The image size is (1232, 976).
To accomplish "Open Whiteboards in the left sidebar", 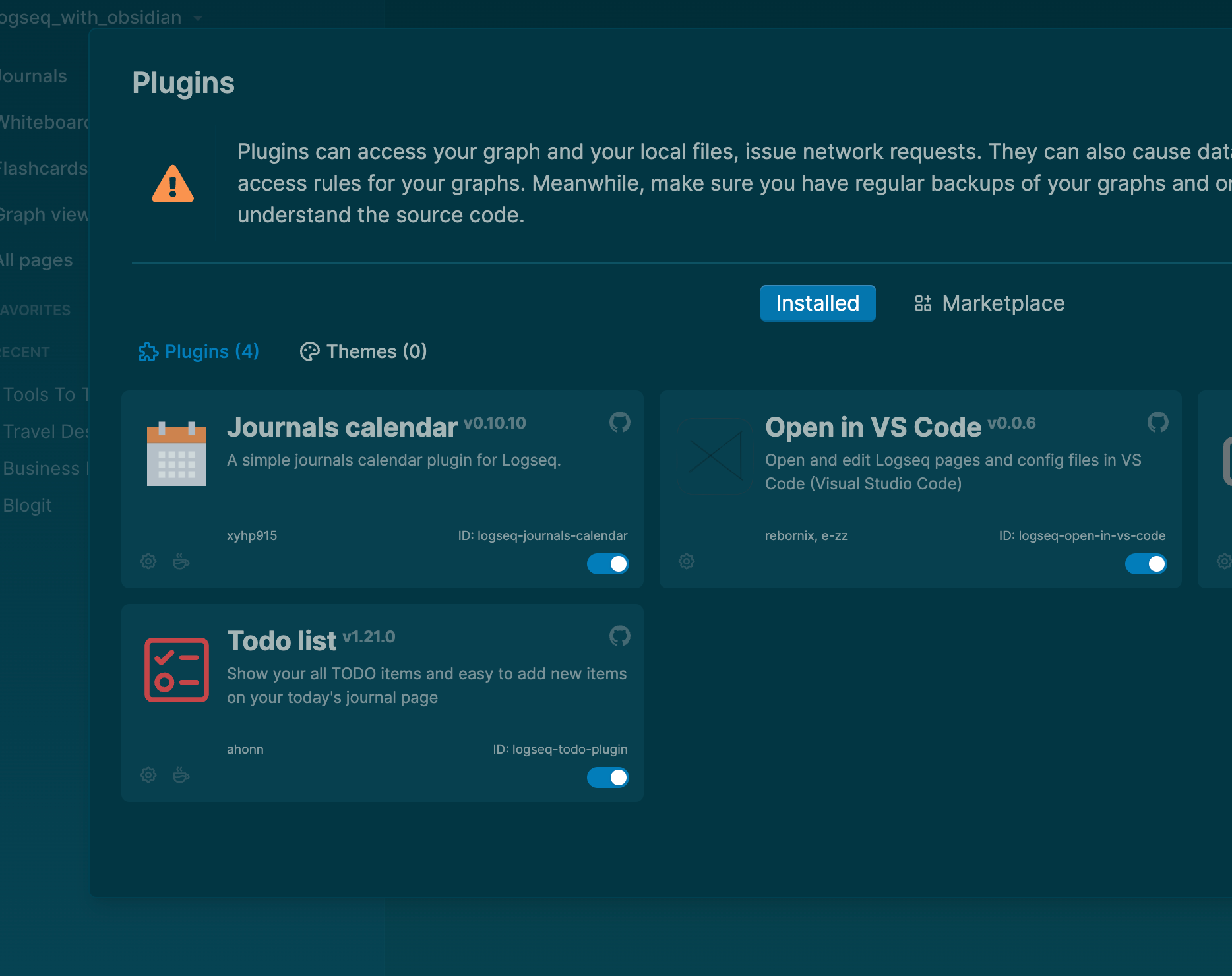I will click(x=44, y=122).
